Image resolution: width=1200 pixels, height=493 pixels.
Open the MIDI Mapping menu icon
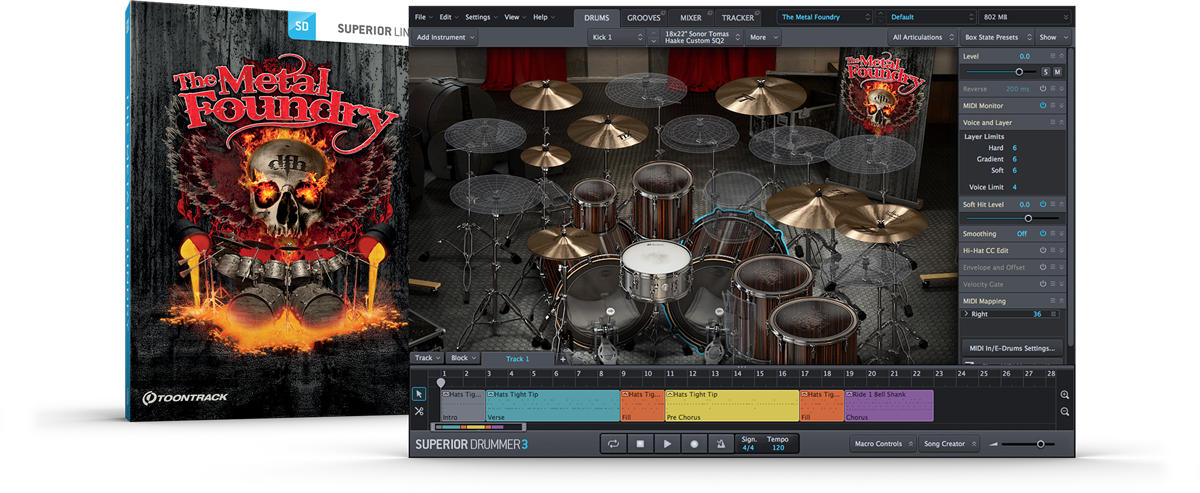(1051, 300)
